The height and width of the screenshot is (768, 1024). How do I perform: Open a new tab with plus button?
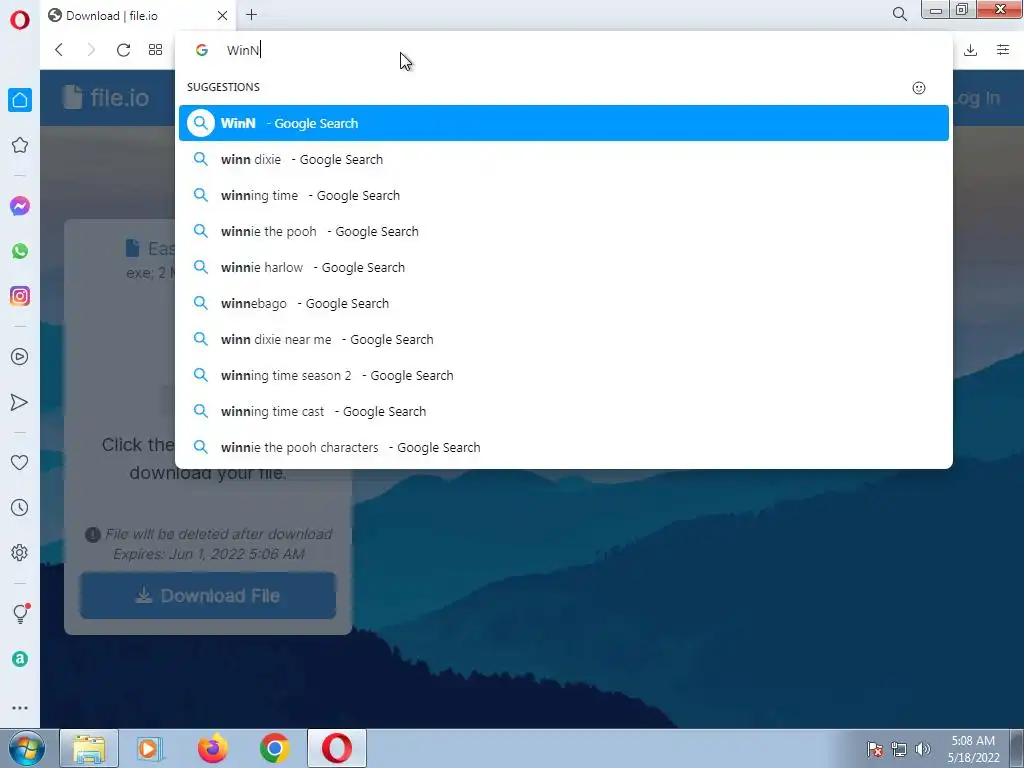(x=251, y=14)
